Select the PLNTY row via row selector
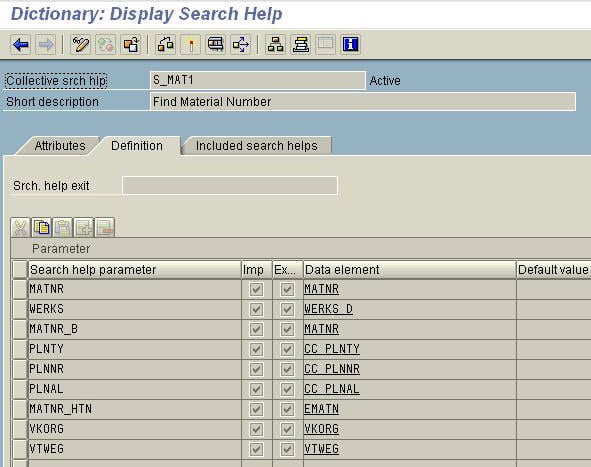This screenshot has height=467, width=591. pyautogui.click(x=20, y=349)
